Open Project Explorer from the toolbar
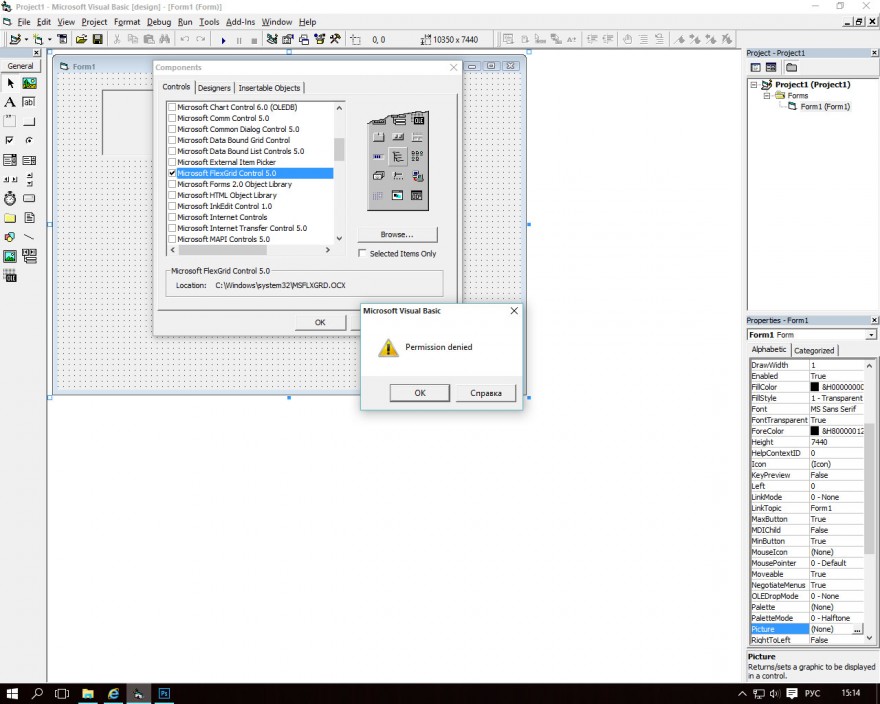Viewport: 880px width, 704px height. point(272,39)
